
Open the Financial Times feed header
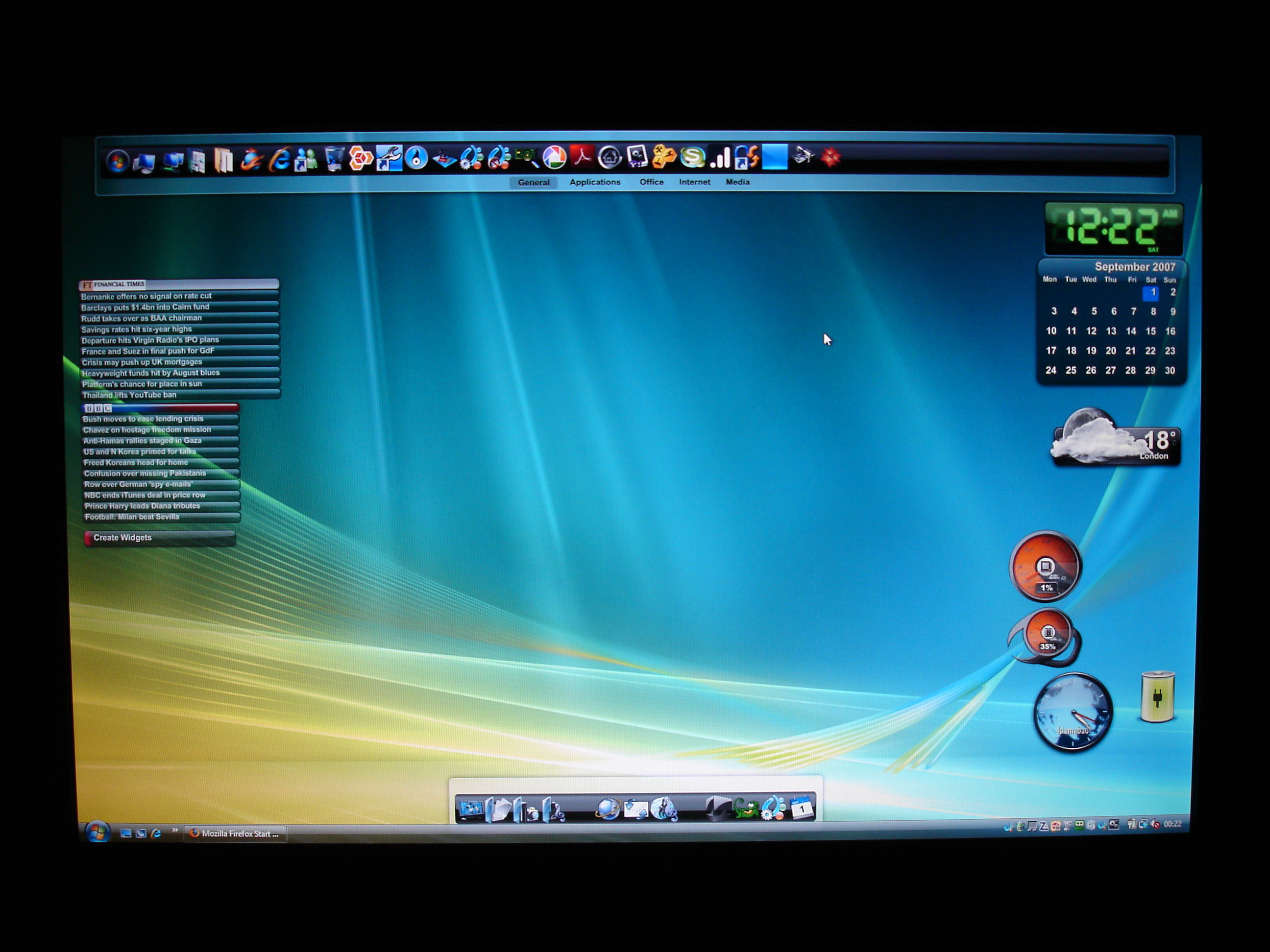[179, 284]
